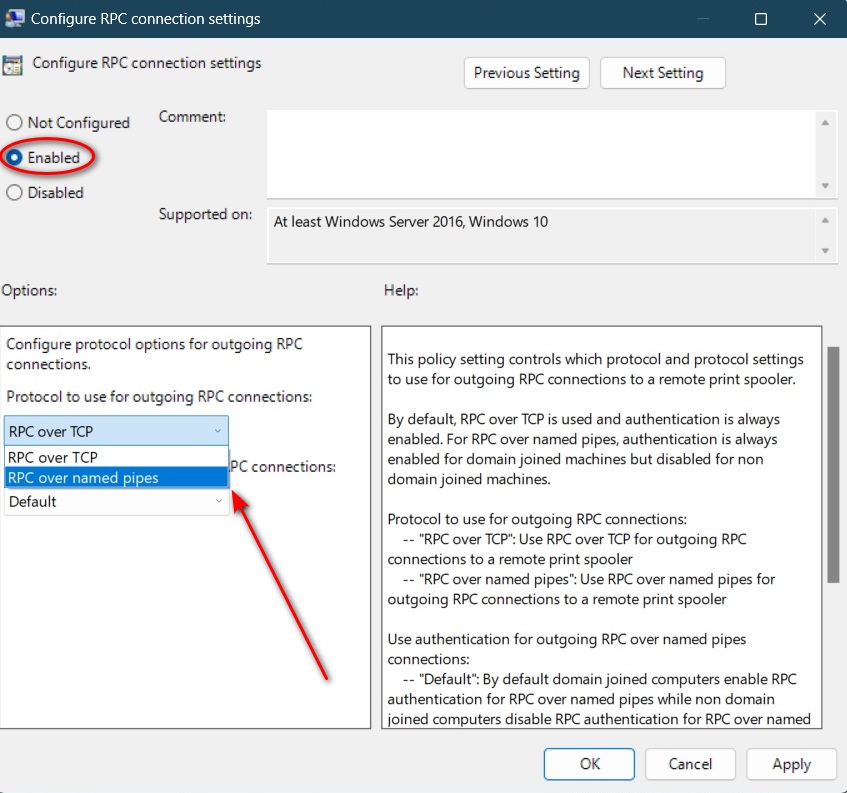Apply the settings without closing
The width and height of the screenshot is (847, 793).
coord(791,763)
